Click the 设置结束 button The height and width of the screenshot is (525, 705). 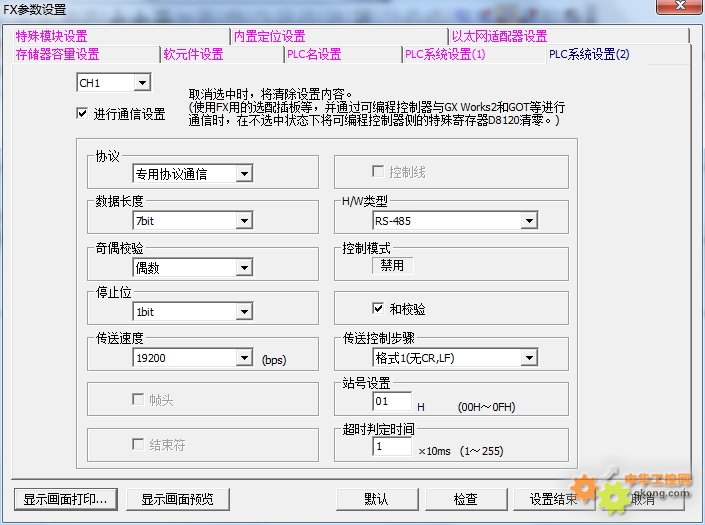coord(554,499)
